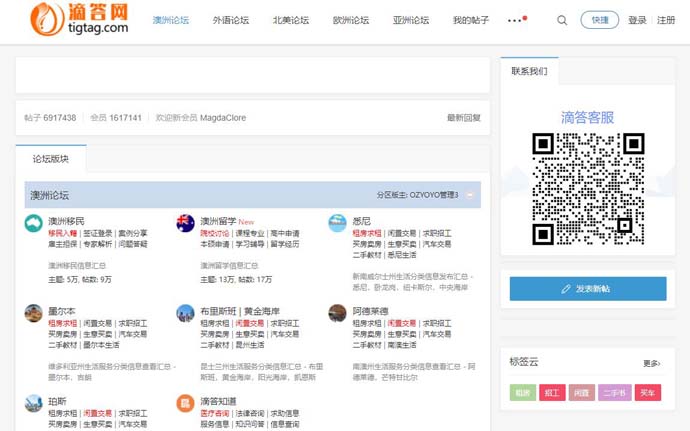Screen dimensions: 690x431
Task: Click the 滴答客服 QR code image
Action: coord(587,190)
